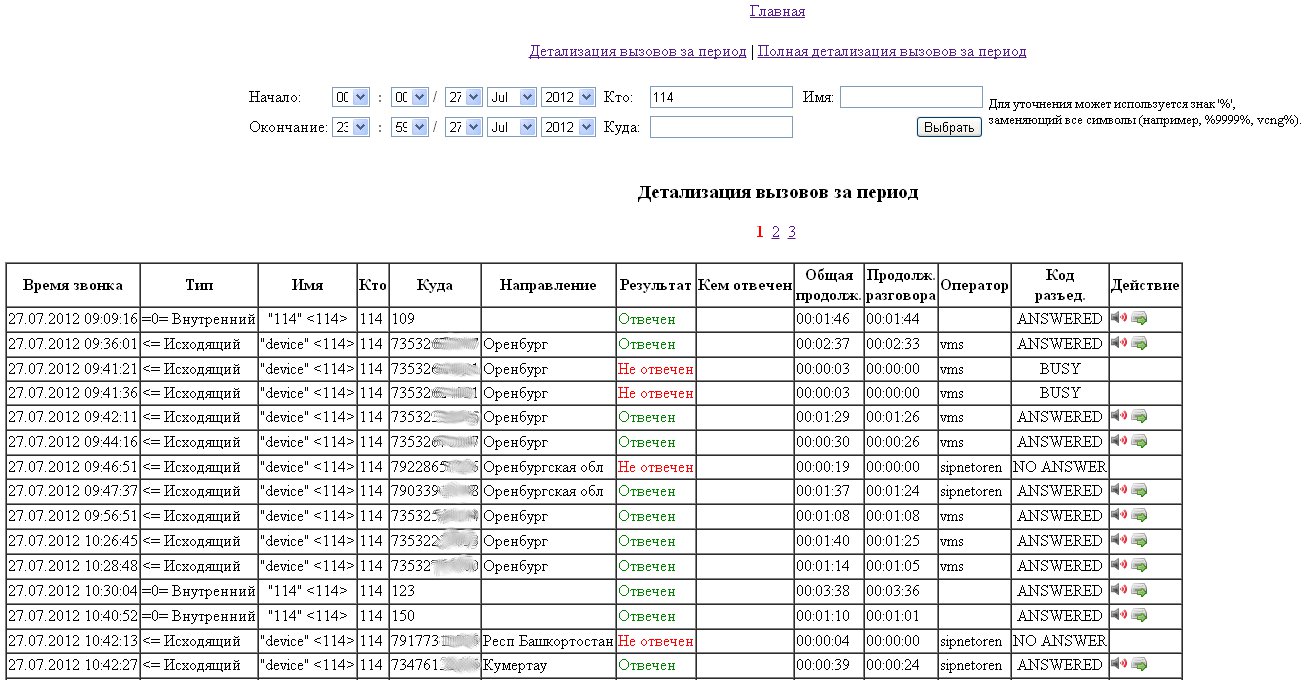
Task: Download recording of the 10:42:27 call
Action: 1139,664
